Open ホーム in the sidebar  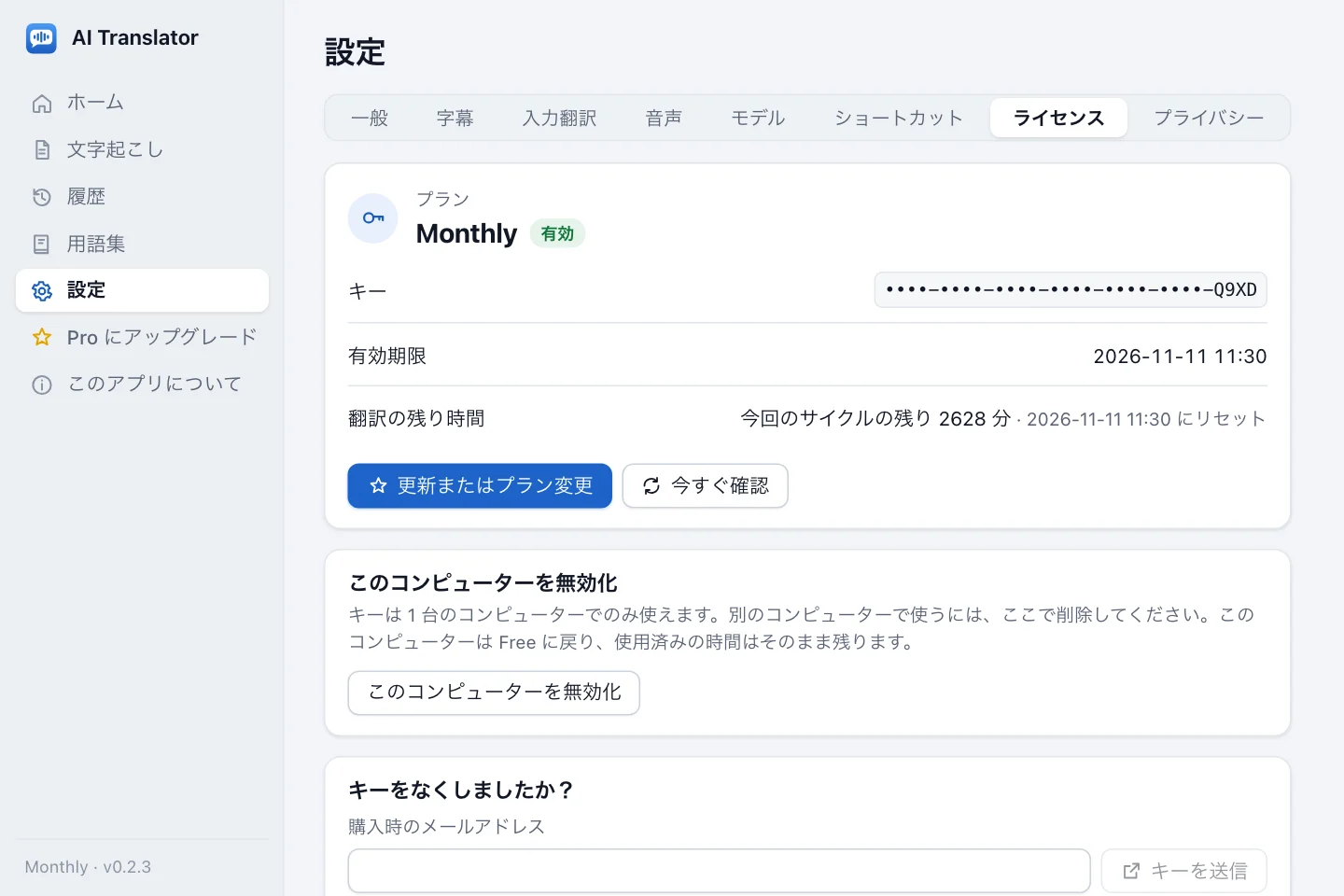pos(142,103)
